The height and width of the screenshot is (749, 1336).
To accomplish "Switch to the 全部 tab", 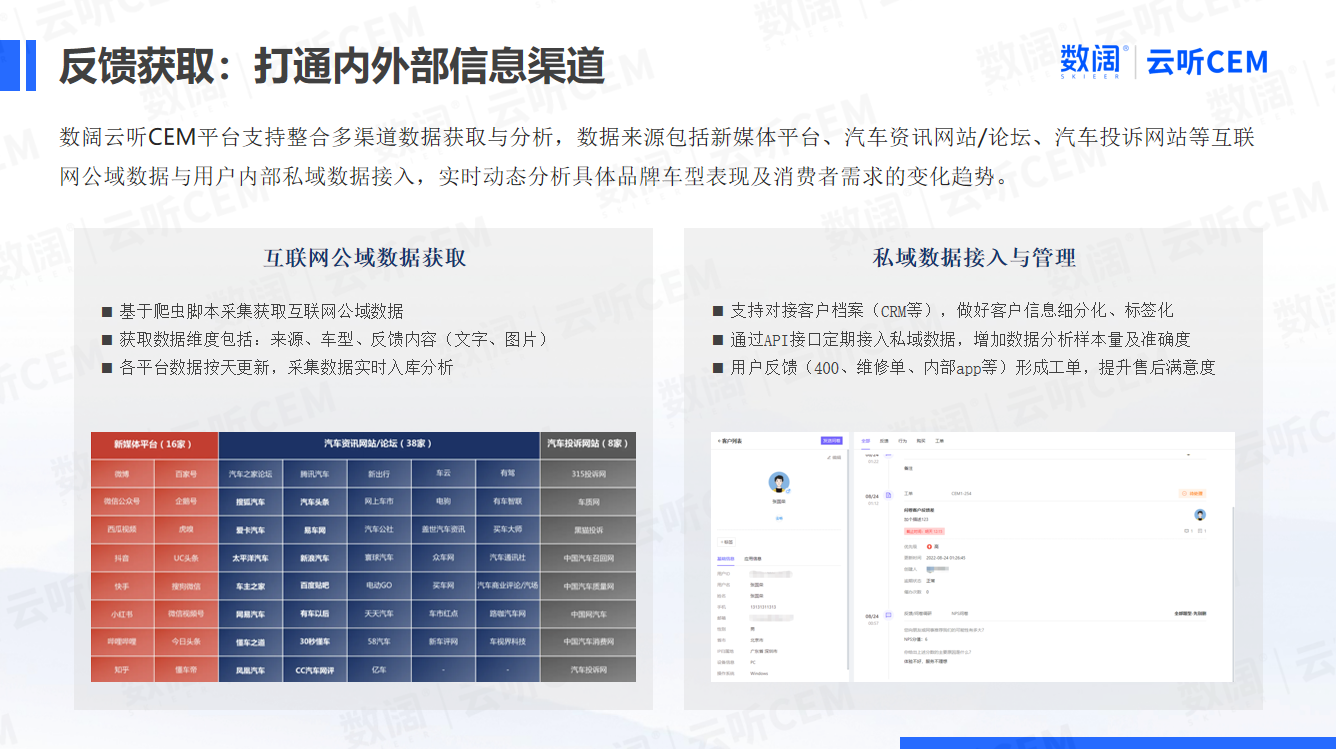I will 866,441.
